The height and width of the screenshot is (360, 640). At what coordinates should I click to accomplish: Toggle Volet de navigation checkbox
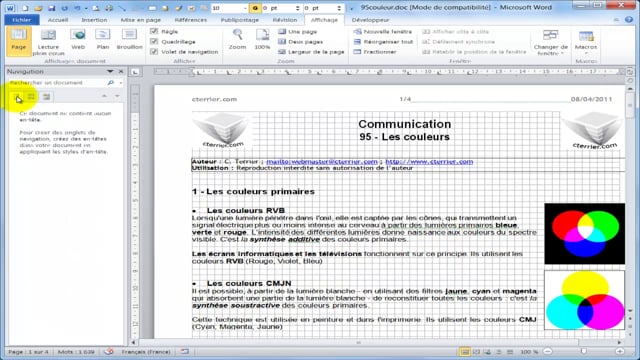154,52
